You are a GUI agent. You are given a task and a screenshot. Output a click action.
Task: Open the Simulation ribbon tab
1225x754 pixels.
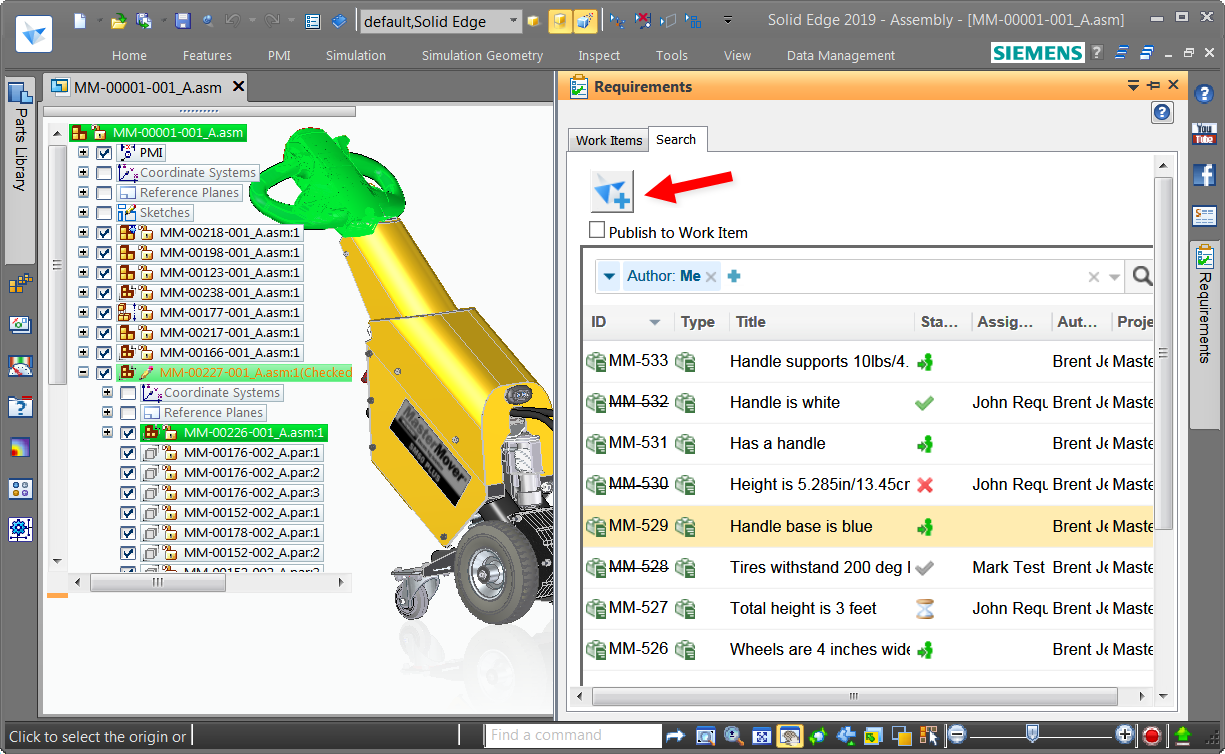pos(355,55)
